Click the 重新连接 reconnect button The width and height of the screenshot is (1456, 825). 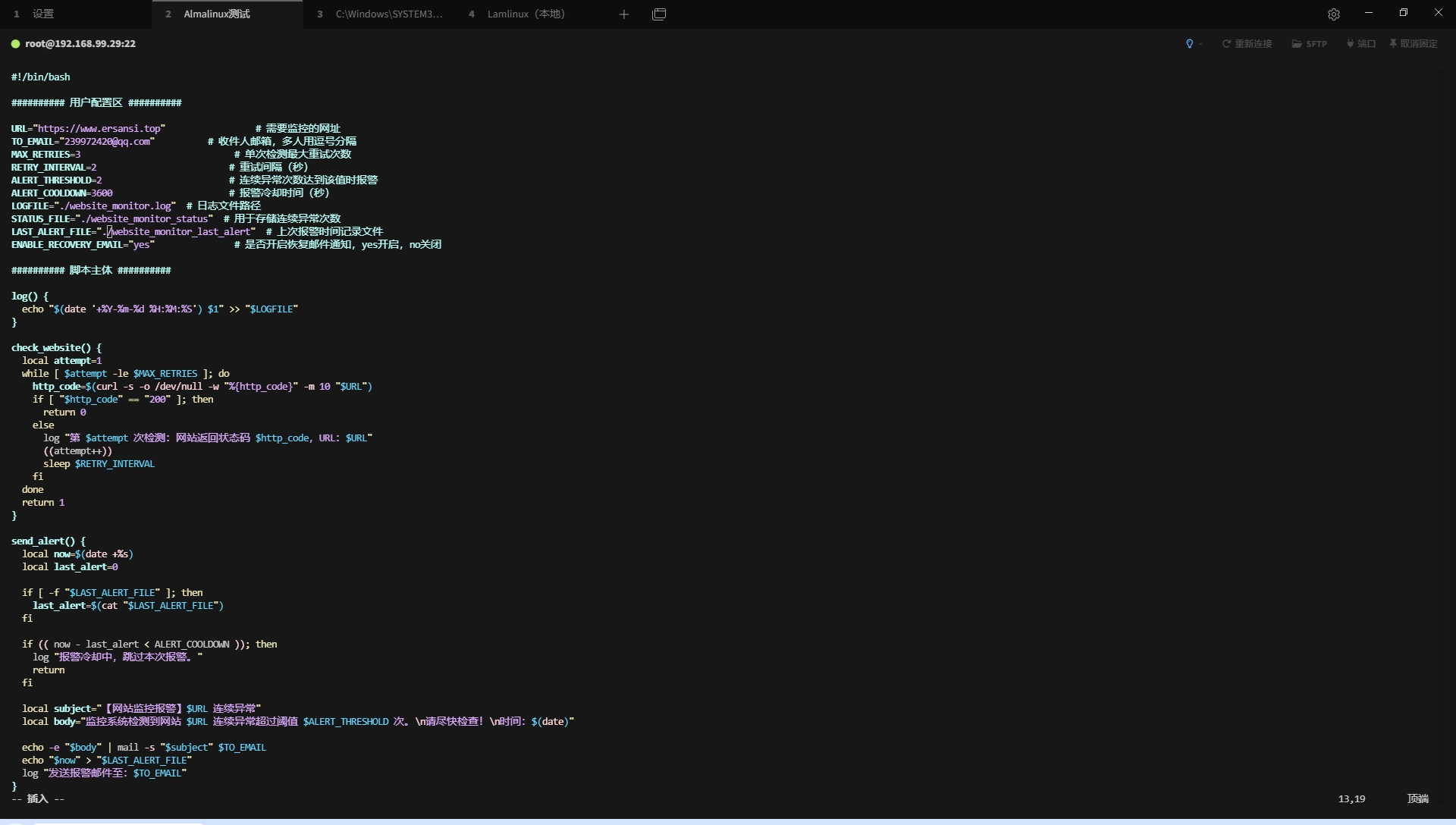click(x=1247, y=44)
